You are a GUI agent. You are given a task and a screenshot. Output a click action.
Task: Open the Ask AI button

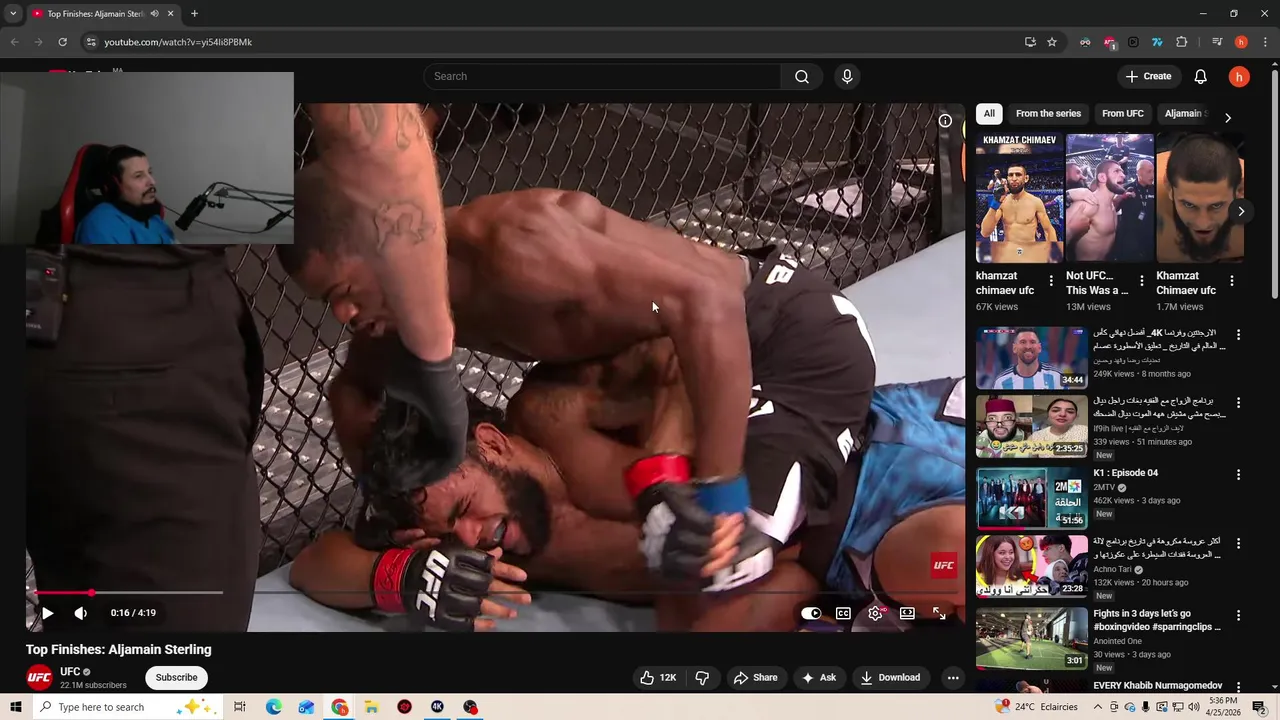tap(818, 677)
